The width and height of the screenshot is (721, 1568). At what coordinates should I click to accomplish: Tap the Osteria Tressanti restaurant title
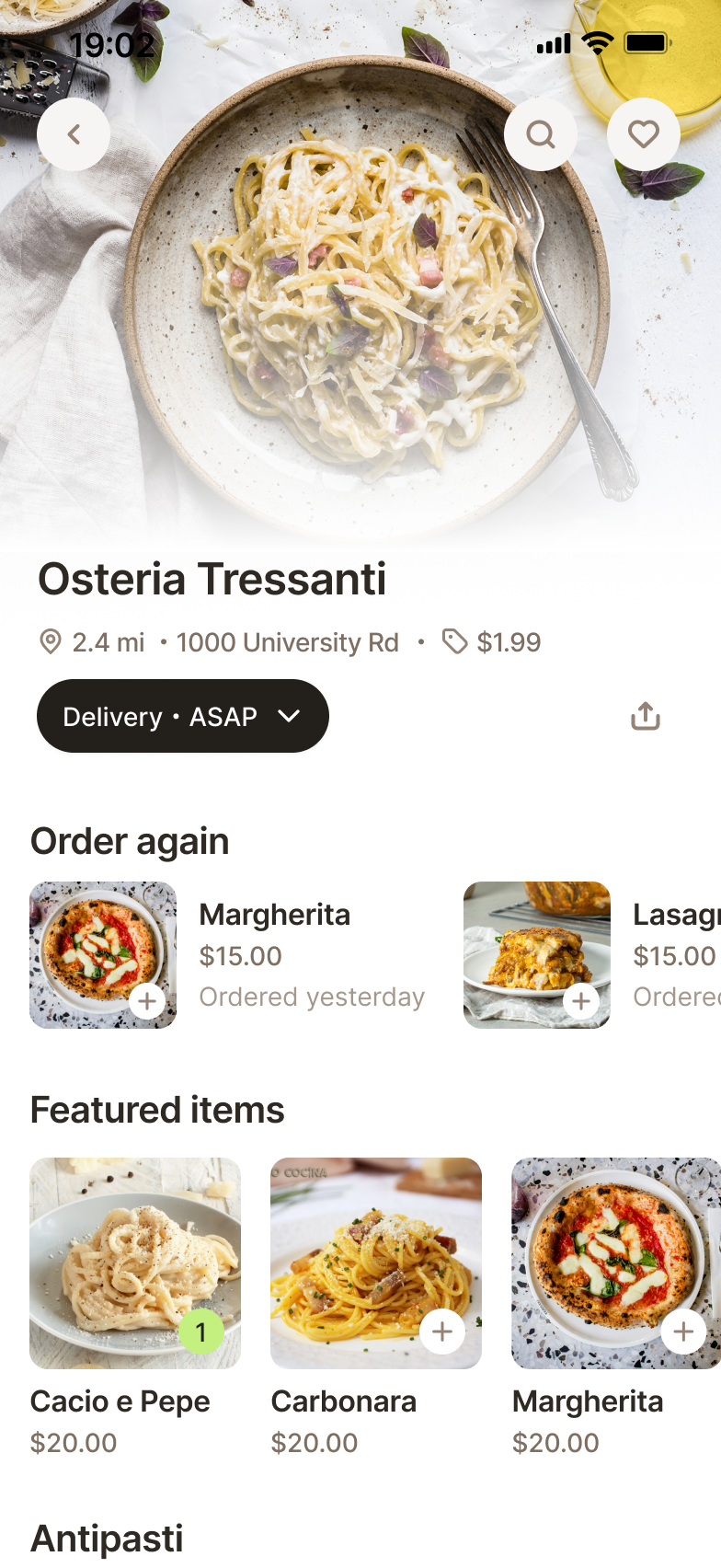[212, 579]
